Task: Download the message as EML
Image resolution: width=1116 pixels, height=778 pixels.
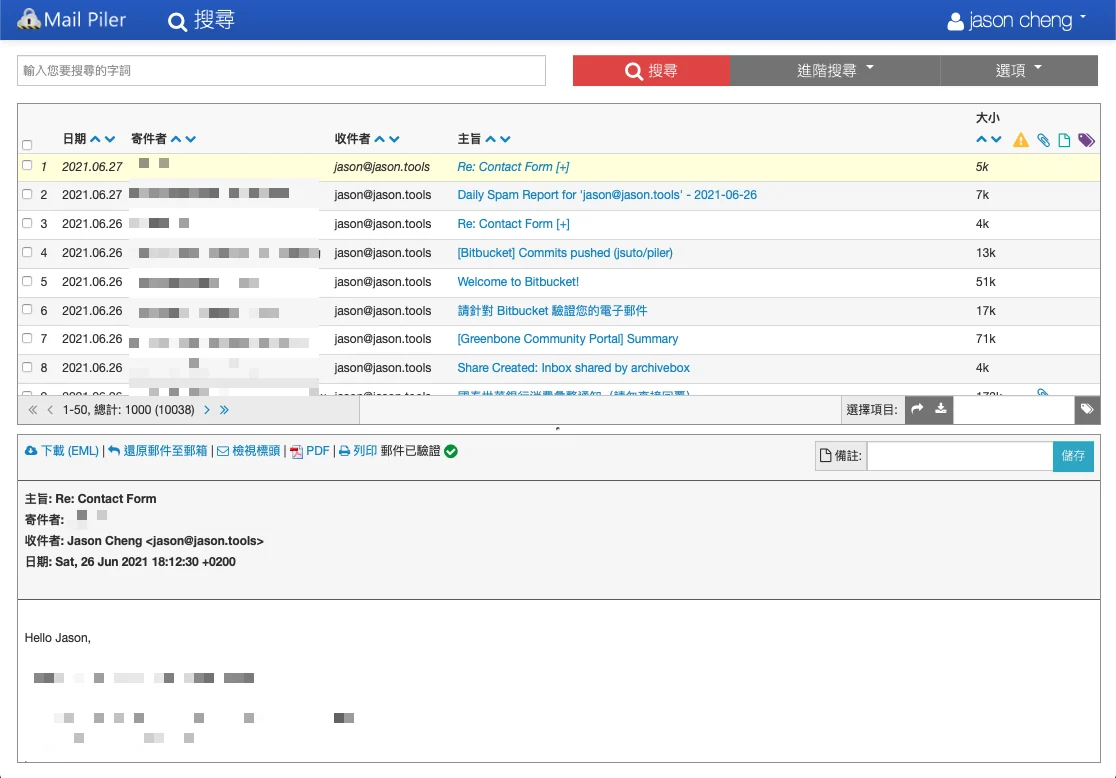Action: point(62,451)
